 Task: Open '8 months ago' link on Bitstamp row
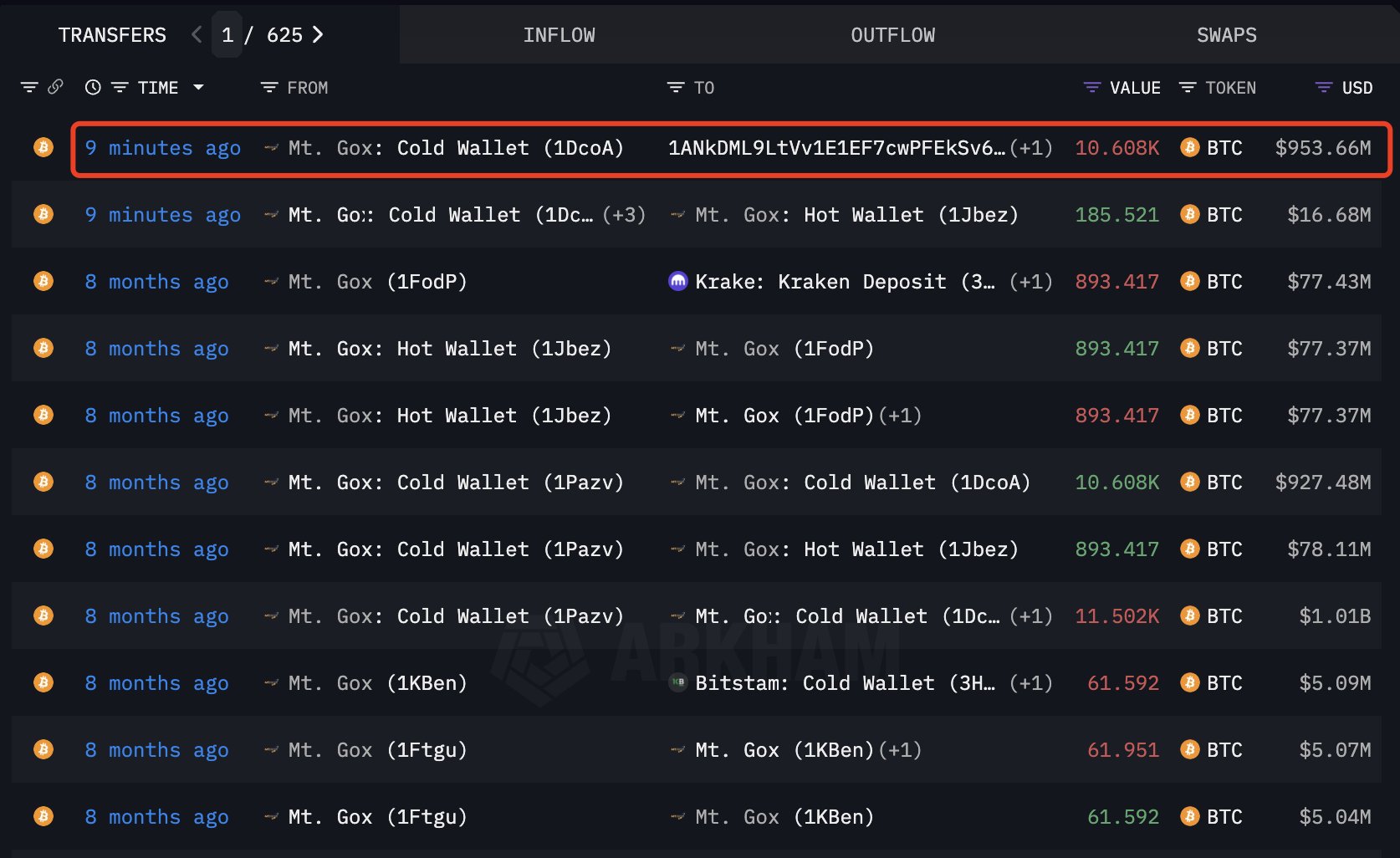[156, 683]
